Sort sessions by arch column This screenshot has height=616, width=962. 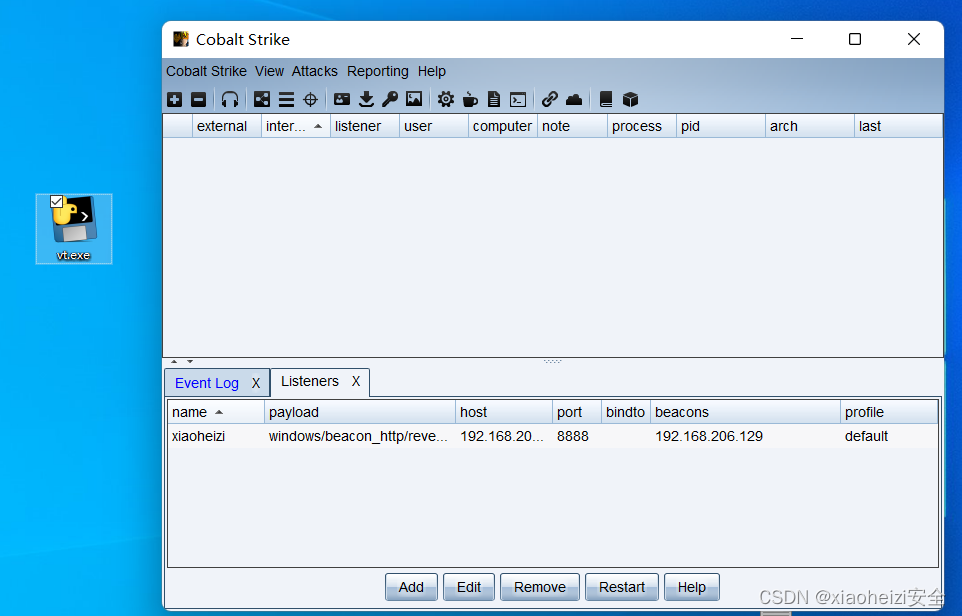[x=810, y=126]
